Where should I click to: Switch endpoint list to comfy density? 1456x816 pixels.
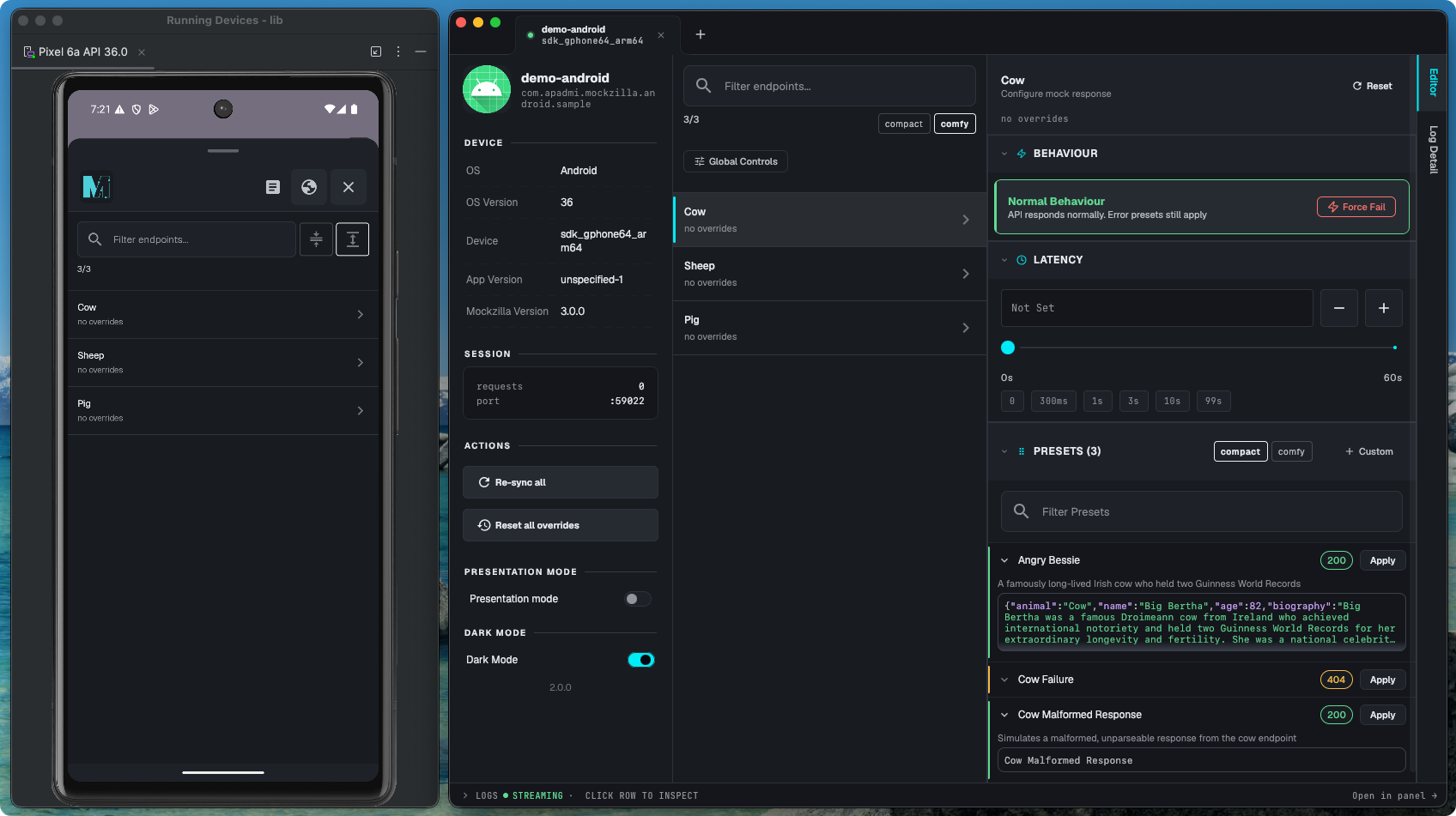pos(955,124)
